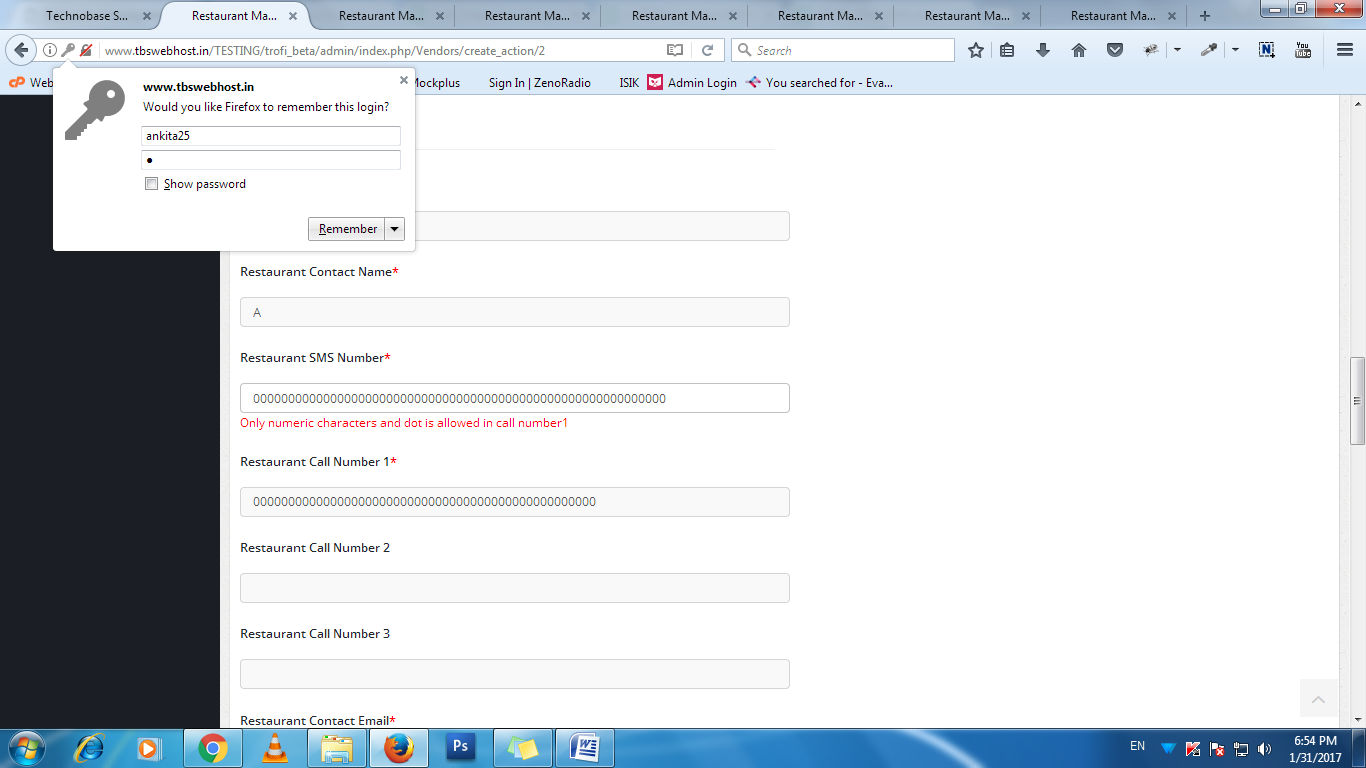Enable the Show password checkbox
This screenshot has height=768, width=1366.
click(152, 184)
